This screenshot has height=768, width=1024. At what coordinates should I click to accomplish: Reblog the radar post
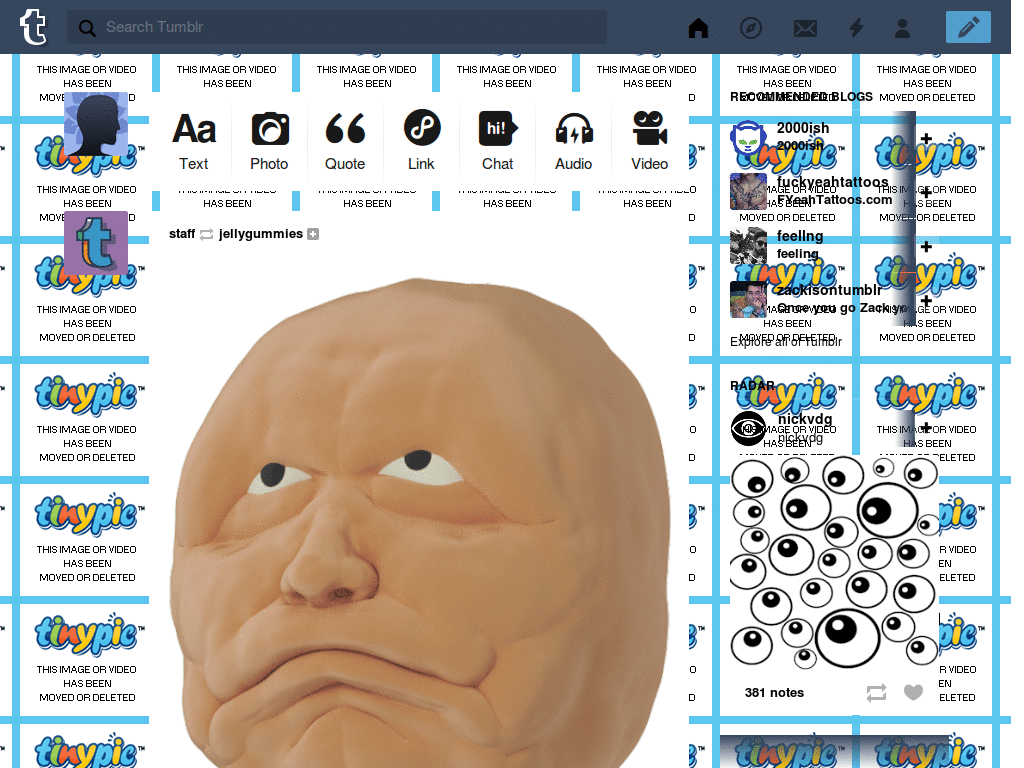click(x=876, y=692)
